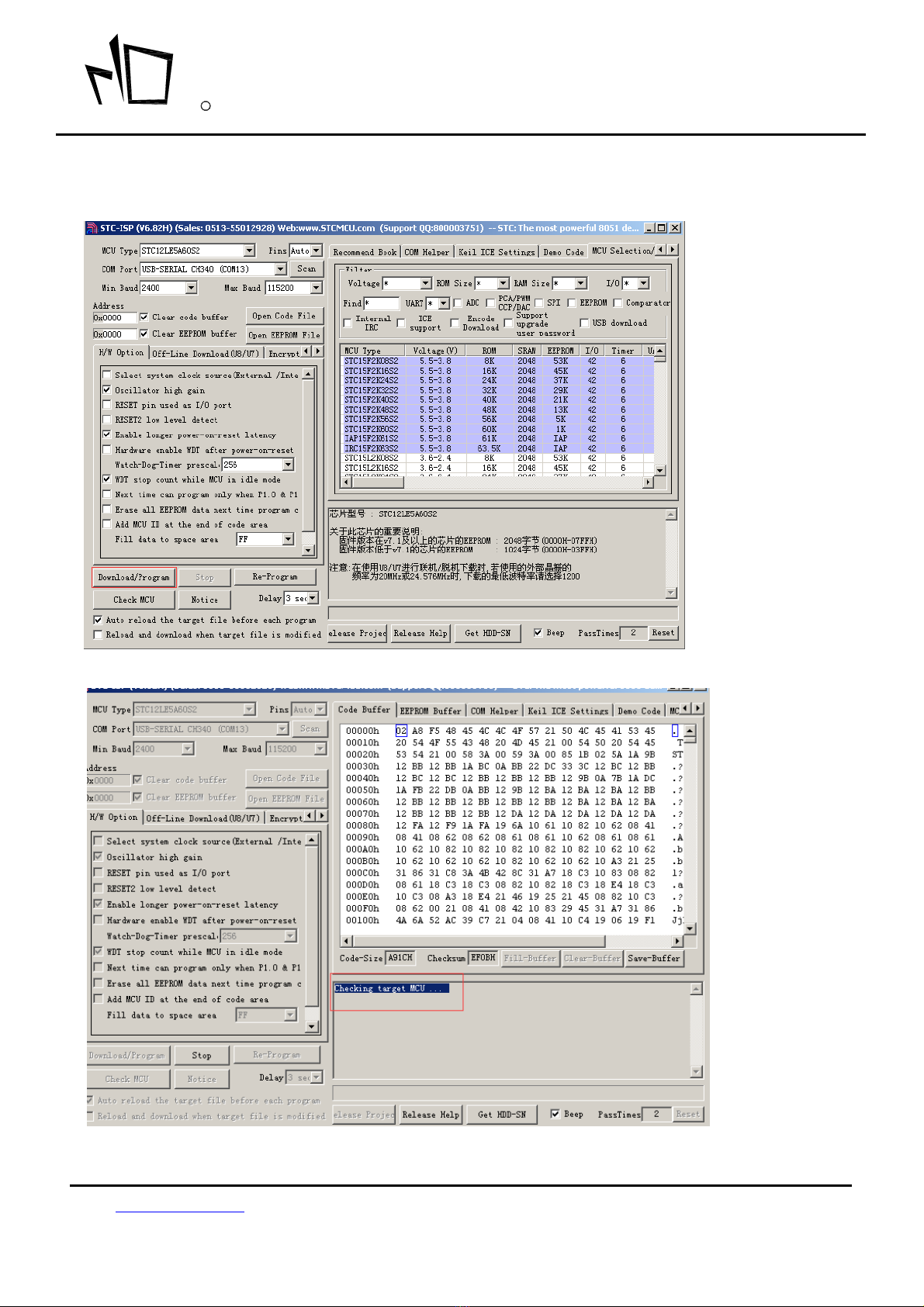The image size is (924, 1307).
Task: Toggle longer power-on-reset latency in MCU Selection window
Action: 107,434
